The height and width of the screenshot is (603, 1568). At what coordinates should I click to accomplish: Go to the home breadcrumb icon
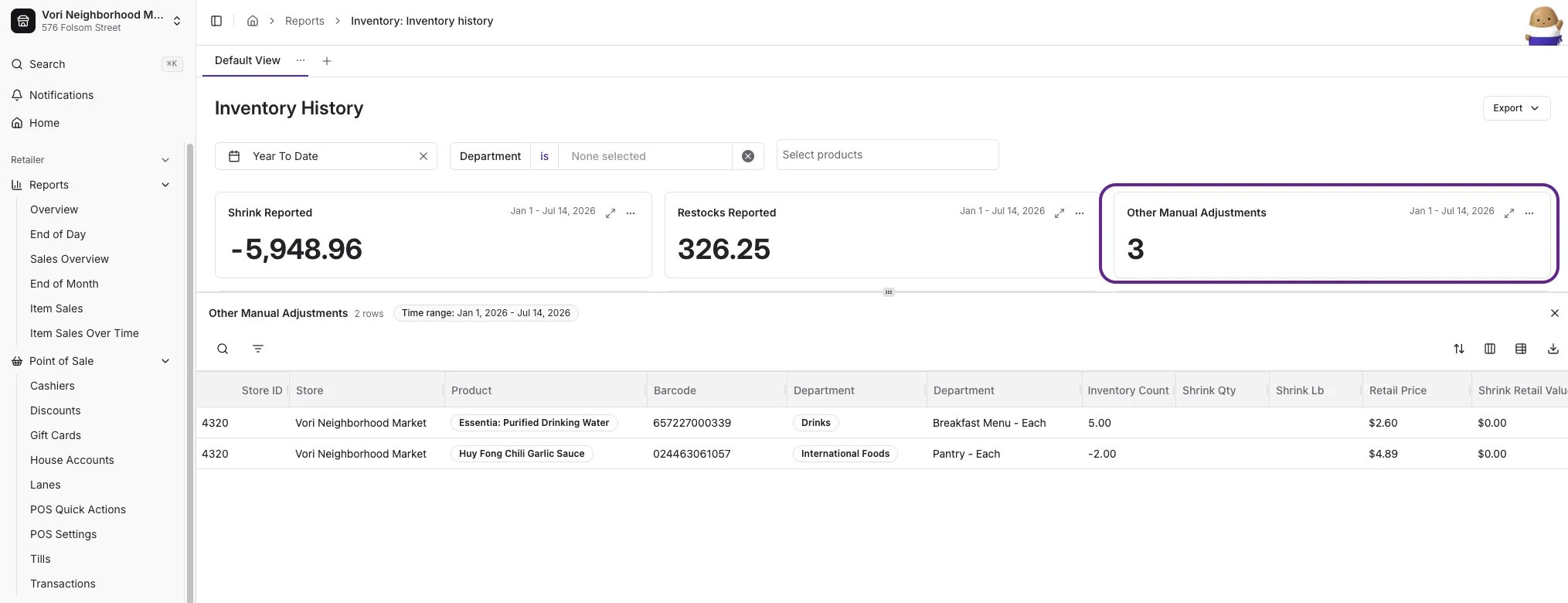click(x=253, y=21)
